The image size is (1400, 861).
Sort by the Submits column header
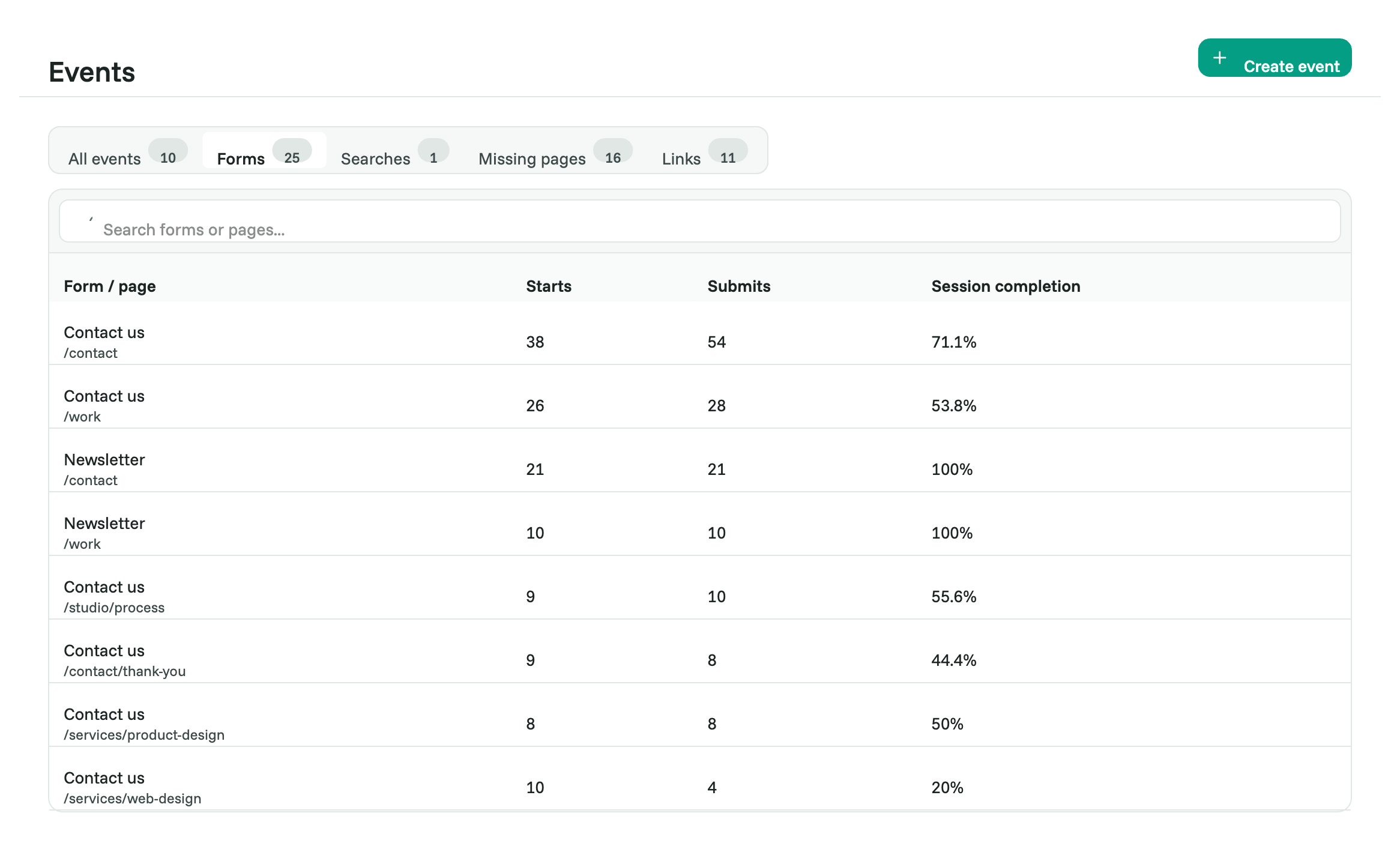(738, 286)
